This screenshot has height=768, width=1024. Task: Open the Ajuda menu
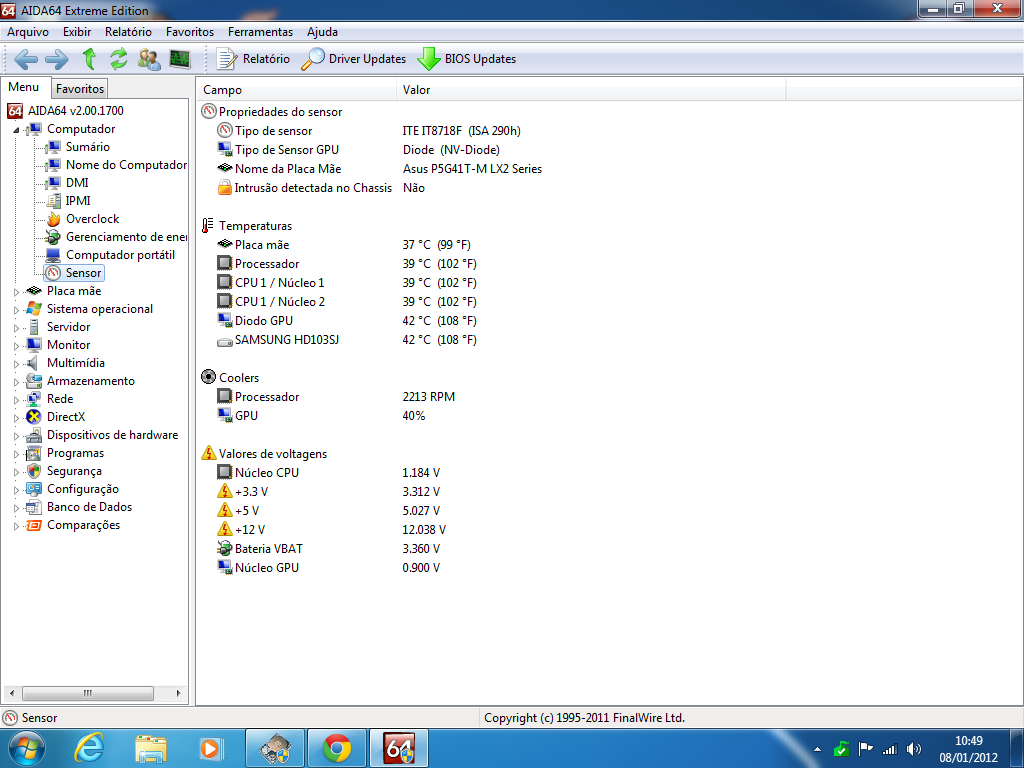pyautogui.click(x=322, y=32)
